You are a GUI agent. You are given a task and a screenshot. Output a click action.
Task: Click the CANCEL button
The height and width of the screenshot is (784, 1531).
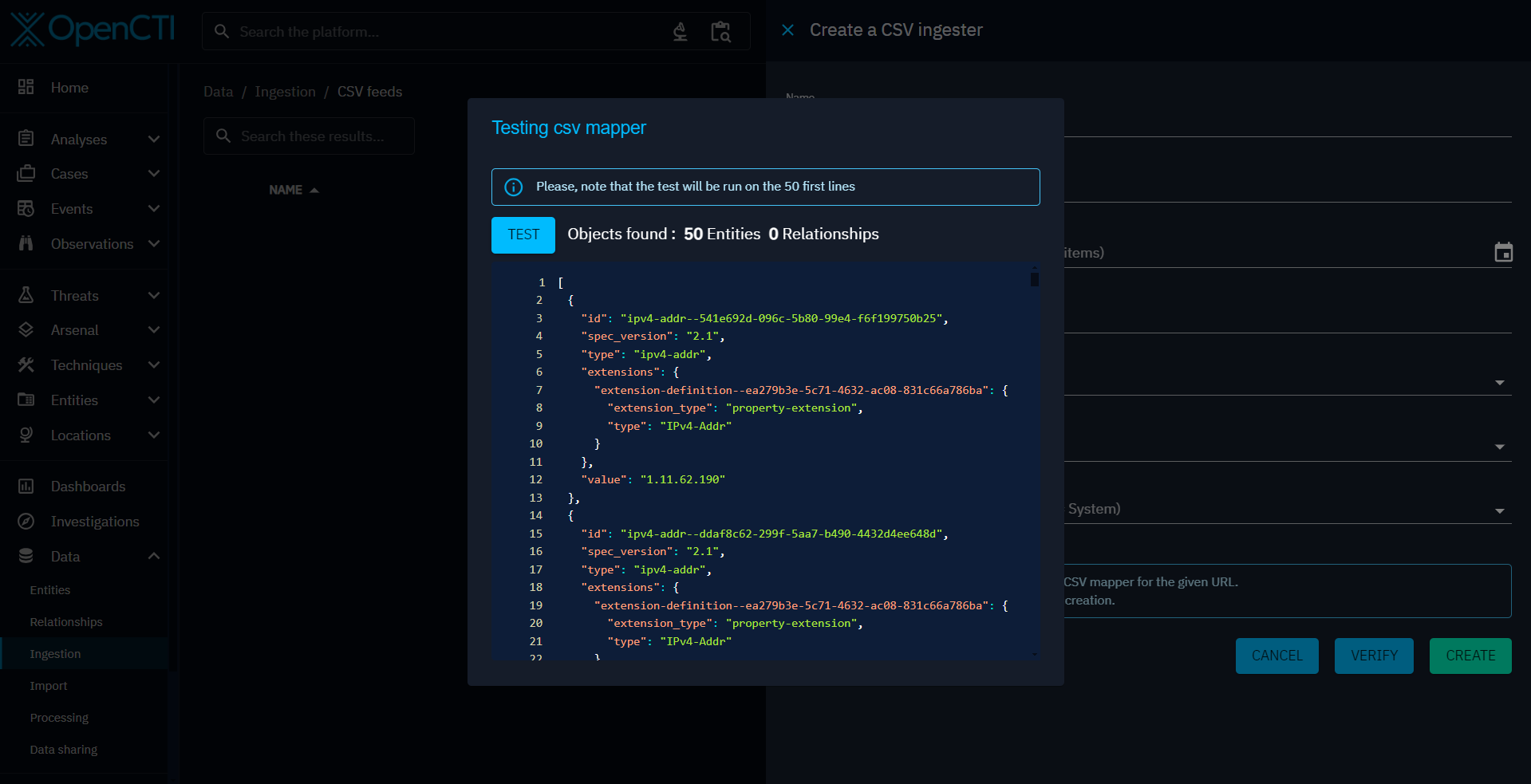(x=1276, y=656)
